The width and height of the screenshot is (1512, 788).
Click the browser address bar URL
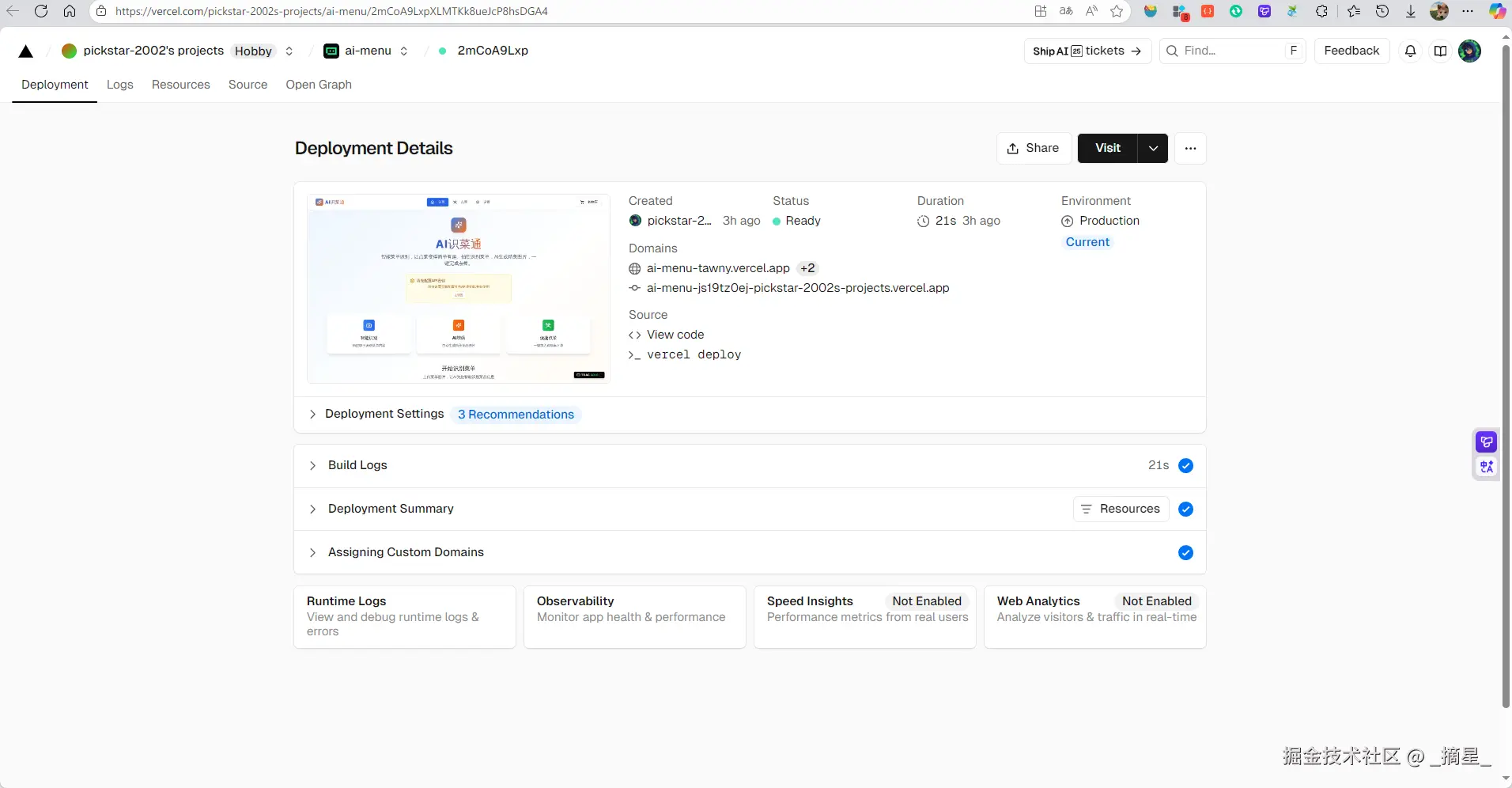click(331, 11)
